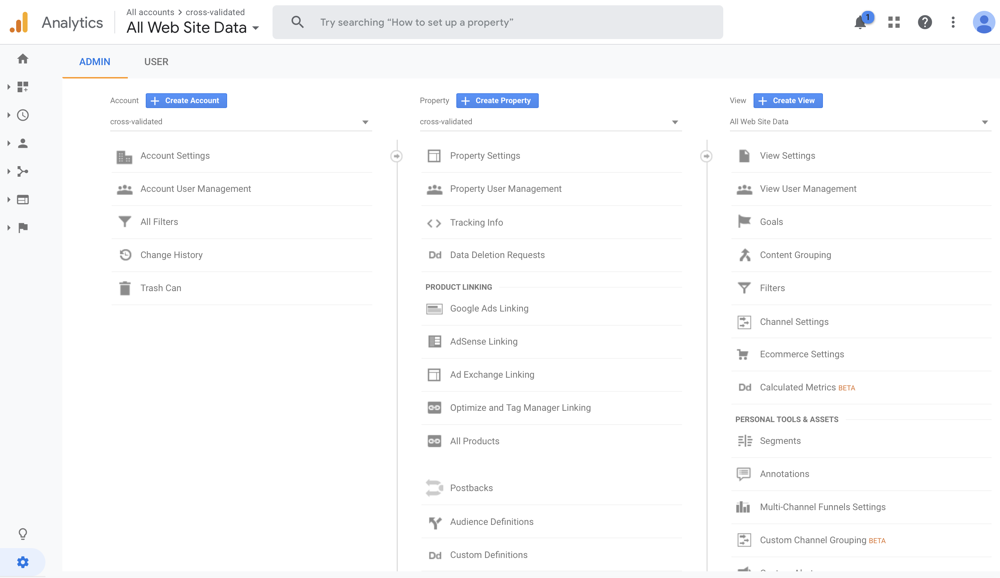Click the help question mark icon
The image size is (1000, 578).
click(925, 22)
